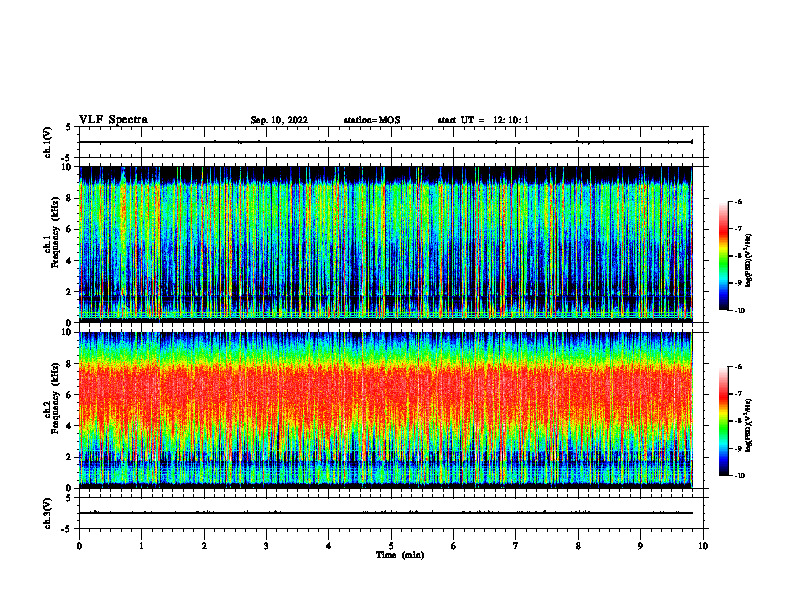
Task: Click the ch.1 colorbar "log(PSD)" label
Action: pyautogui.click(x=749, y=260)
